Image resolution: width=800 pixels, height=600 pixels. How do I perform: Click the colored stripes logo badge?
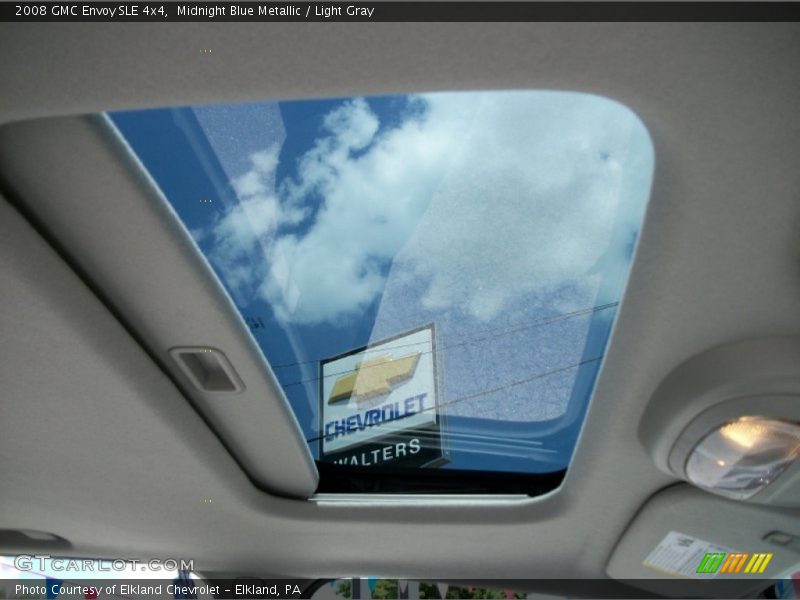[734, 563]
